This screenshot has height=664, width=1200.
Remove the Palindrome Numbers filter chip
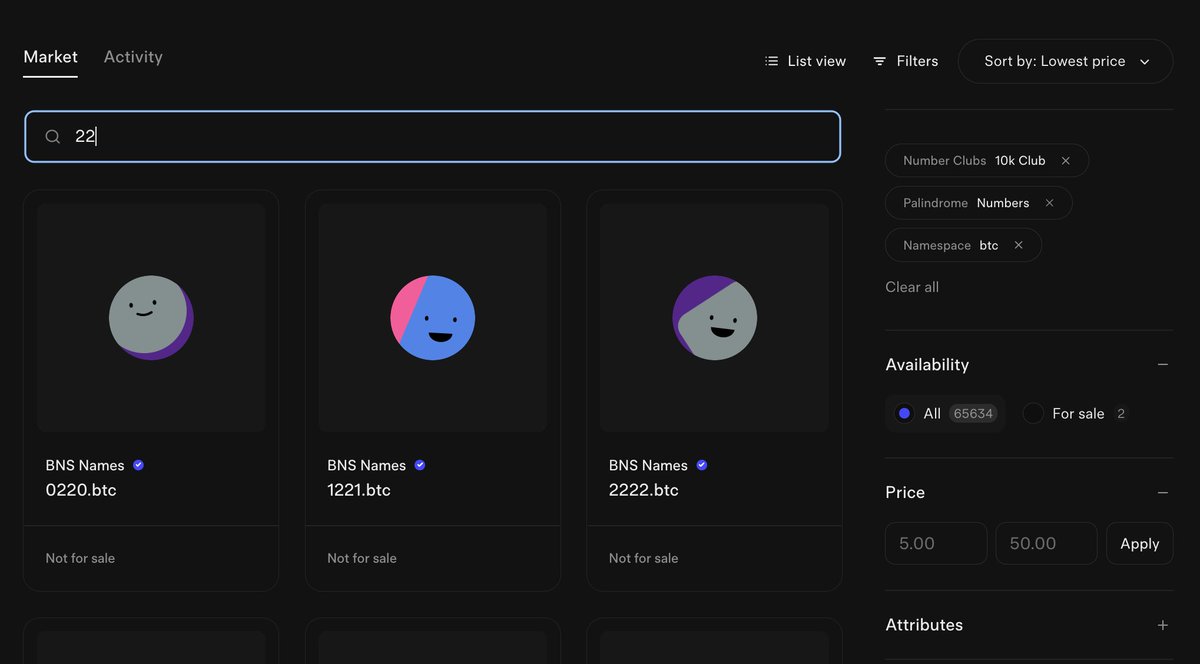(1049, 203)
